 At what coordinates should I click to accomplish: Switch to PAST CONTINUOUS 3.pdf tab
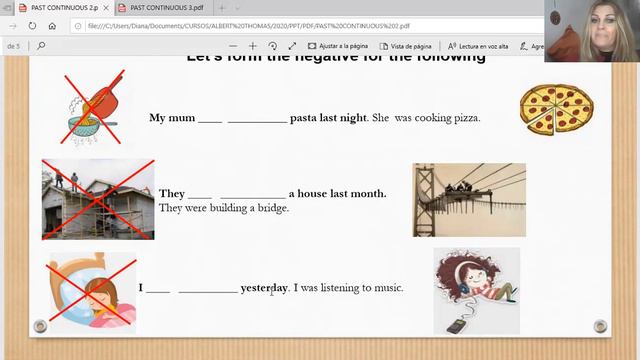pos(163,8)
